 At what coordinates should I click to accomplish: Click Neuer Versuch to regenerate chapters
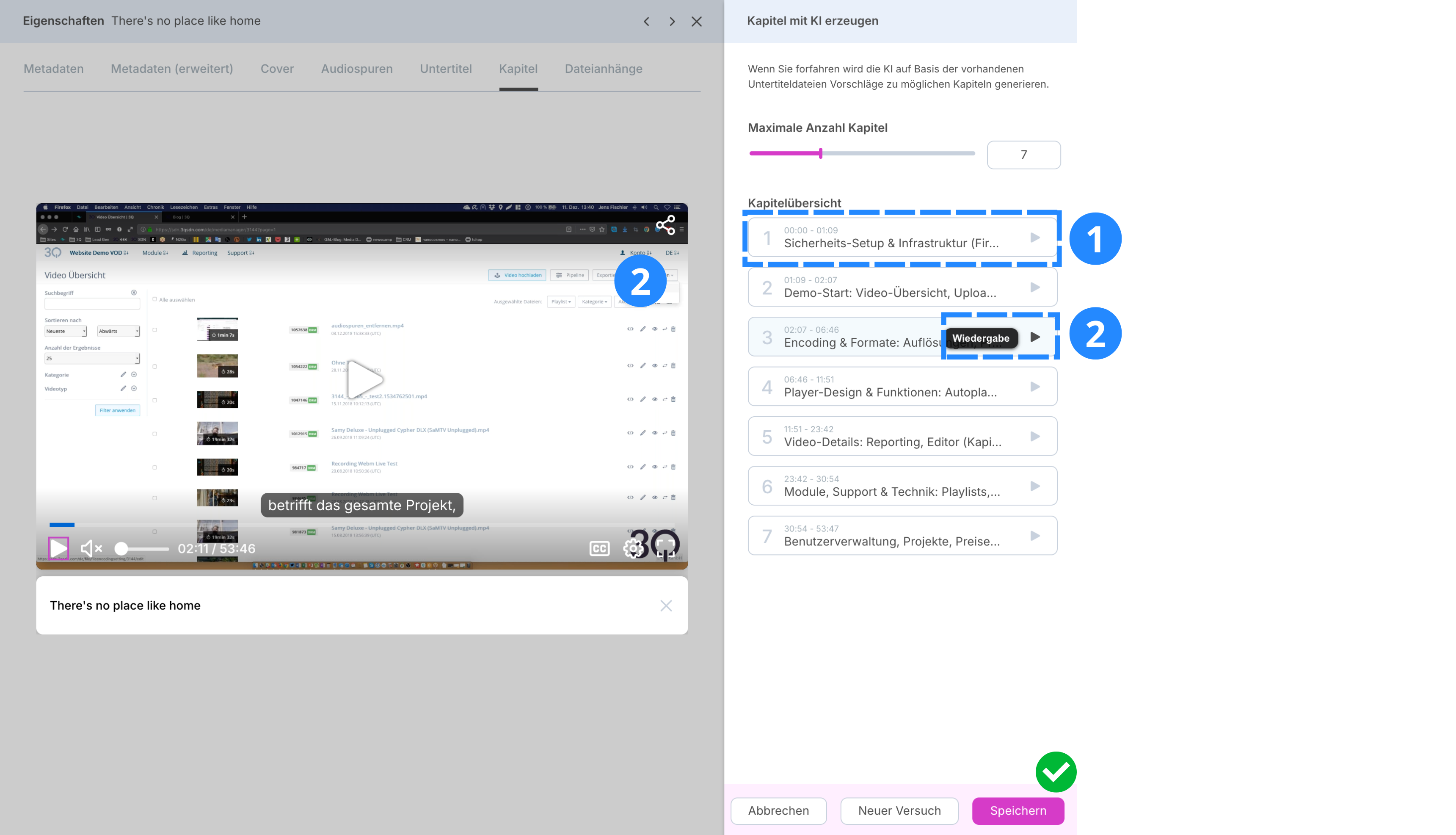[x=899, y=810]
